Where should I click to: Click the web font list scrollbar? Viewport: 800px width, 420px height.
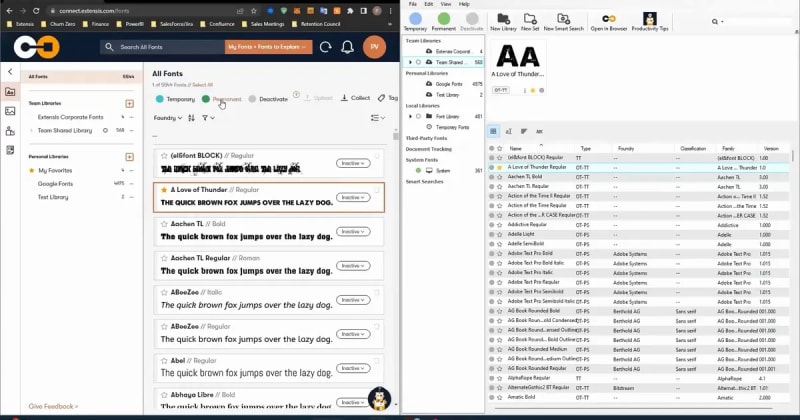395,136
